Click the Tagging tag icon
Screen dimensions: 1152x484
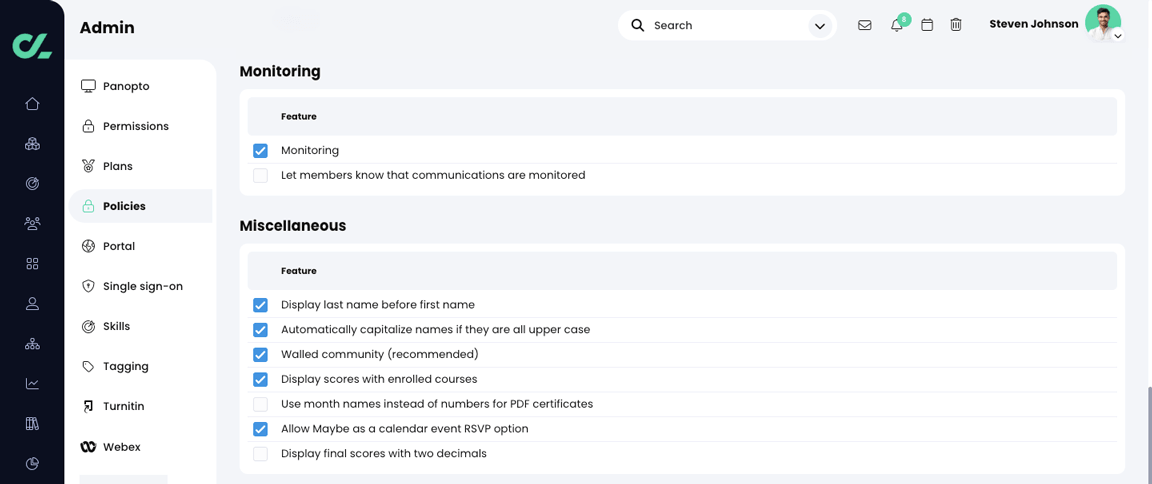(88, 366)
